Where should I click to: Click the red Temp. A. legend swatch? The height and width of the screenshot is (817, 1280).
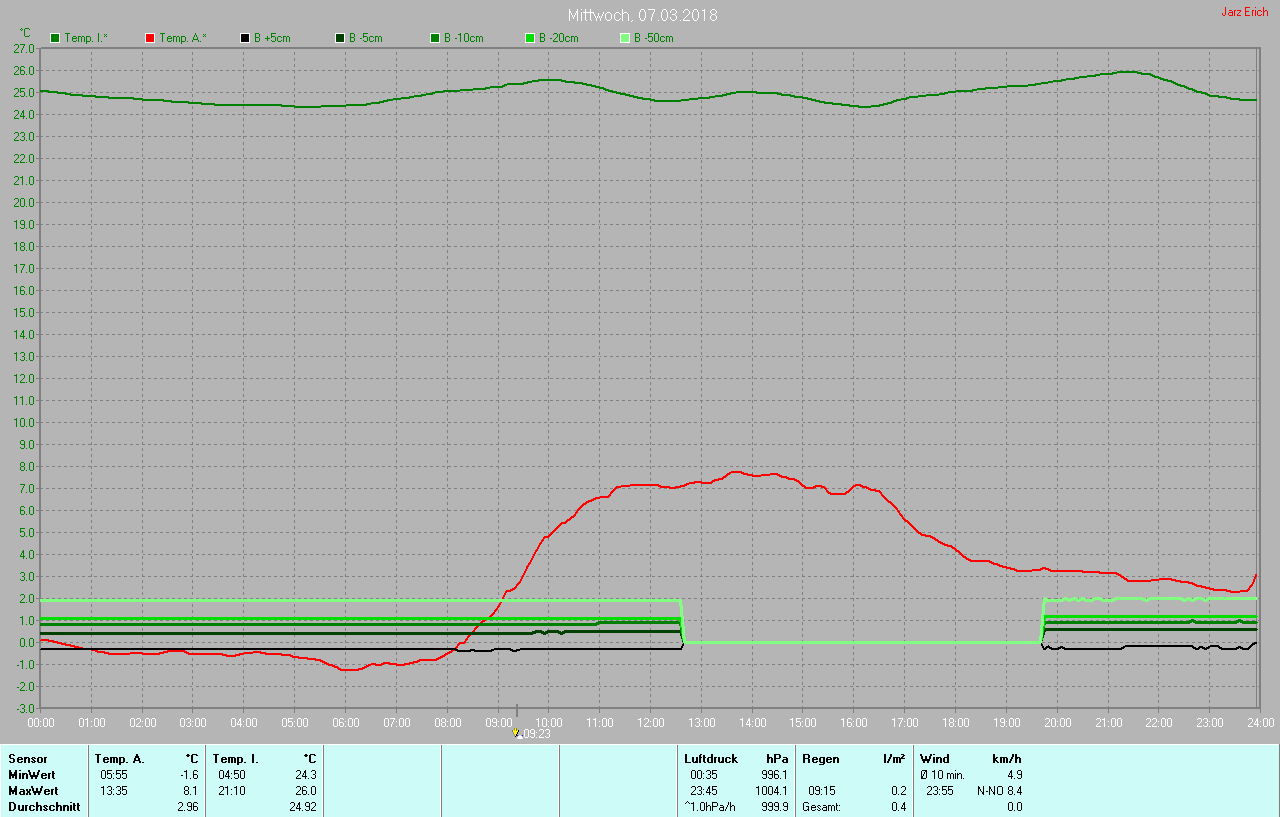tap(150, 38)
